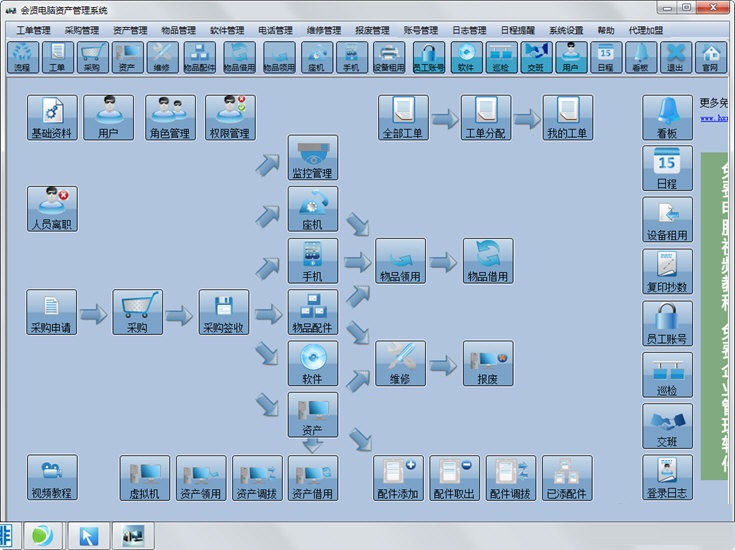Click the 复印抄数 copy count sidebar icon
The height and width of the screenshot is (550, 735).
[x=667, y=272]
